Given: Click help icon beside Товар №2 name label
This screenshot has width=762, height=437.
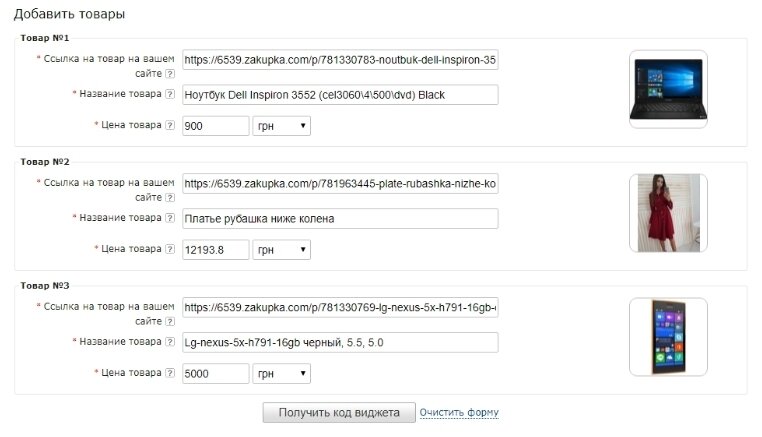Looking at the screenshot, I should (x=170, y=218).
